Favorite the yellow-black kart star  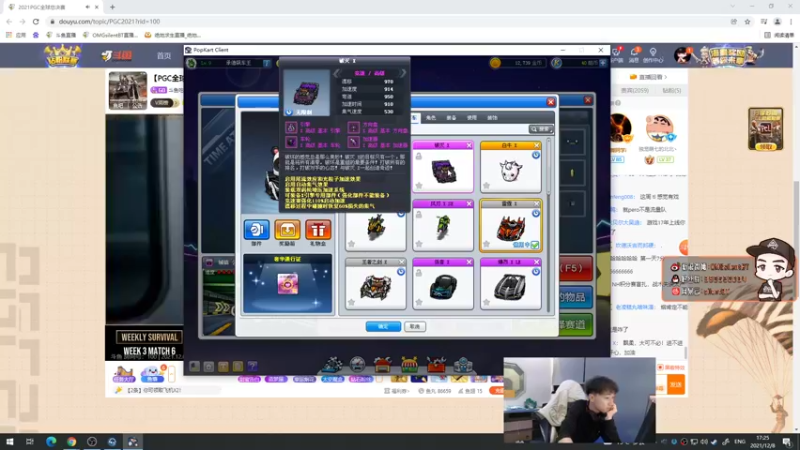point(352,244)
